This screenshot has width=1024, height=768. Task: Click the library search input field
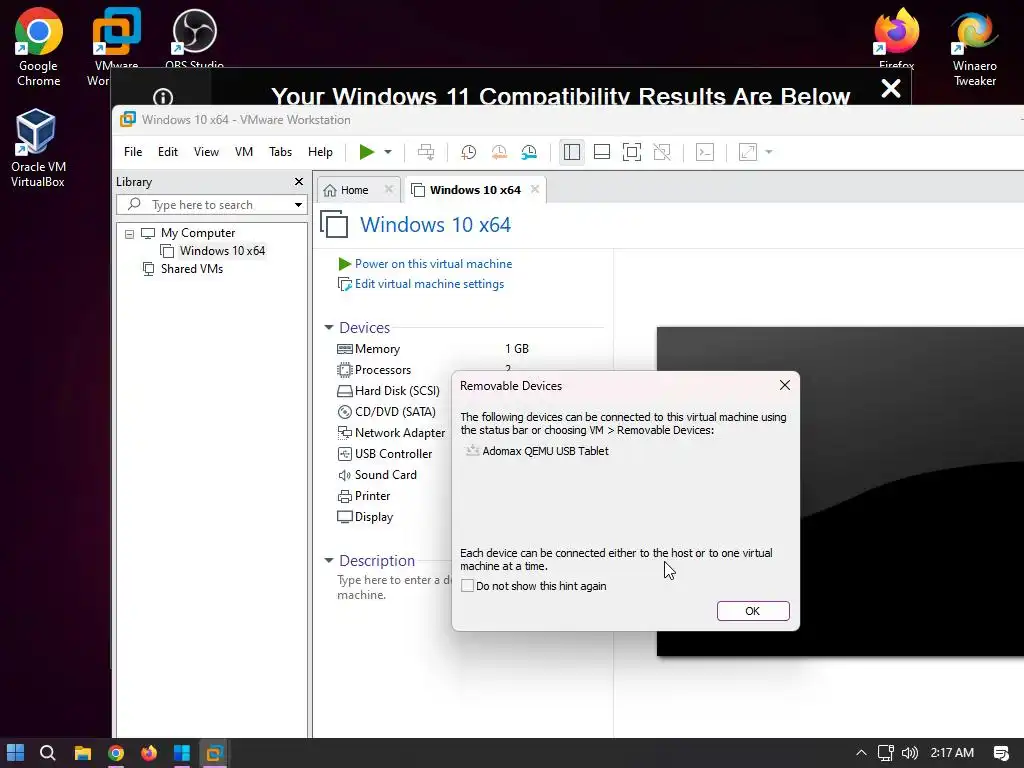[x=212, y=204]
